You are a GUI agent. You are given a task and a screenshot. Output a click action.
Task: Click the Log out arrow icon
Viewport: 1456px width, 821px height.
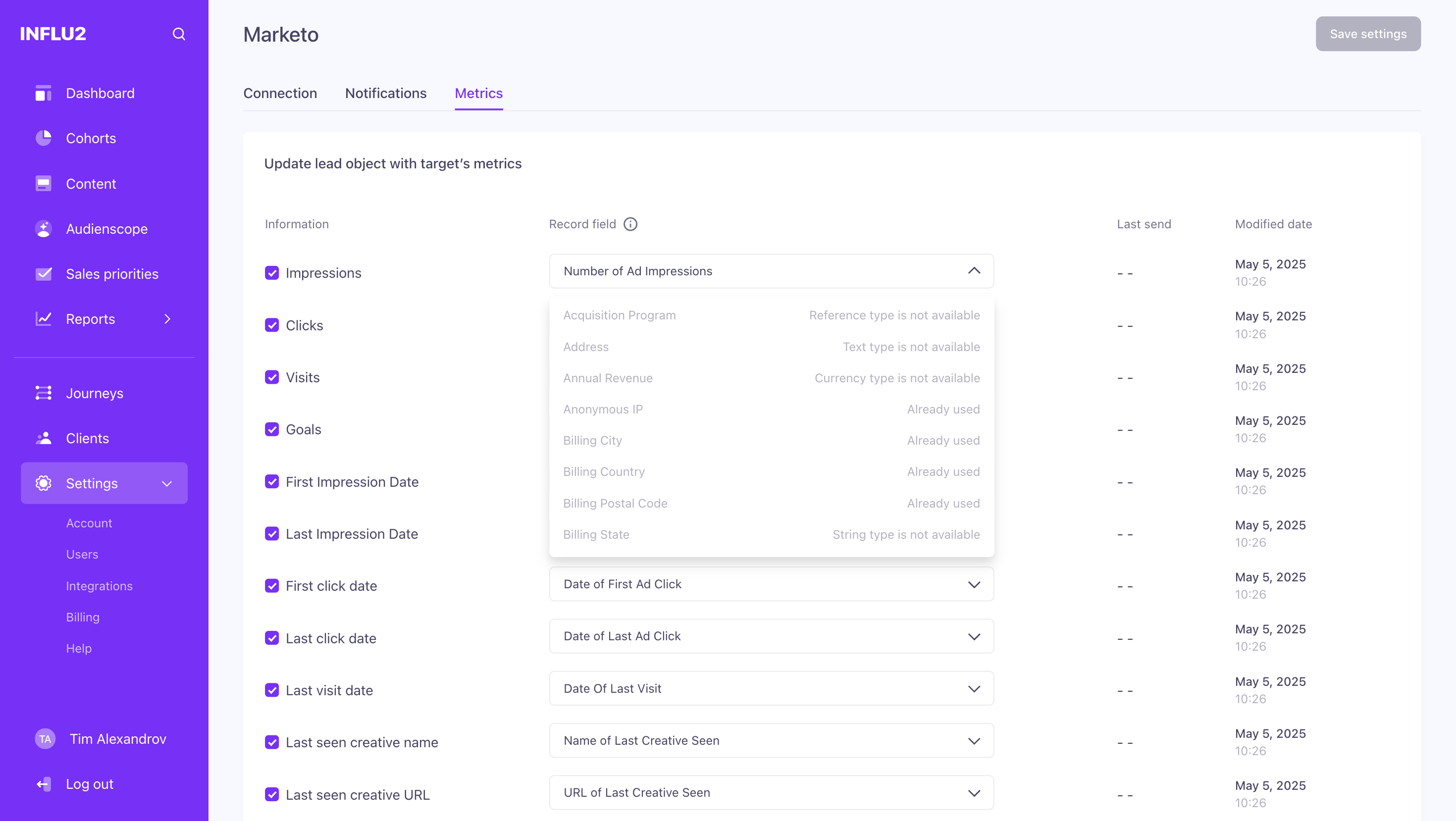tap(44, 784)
